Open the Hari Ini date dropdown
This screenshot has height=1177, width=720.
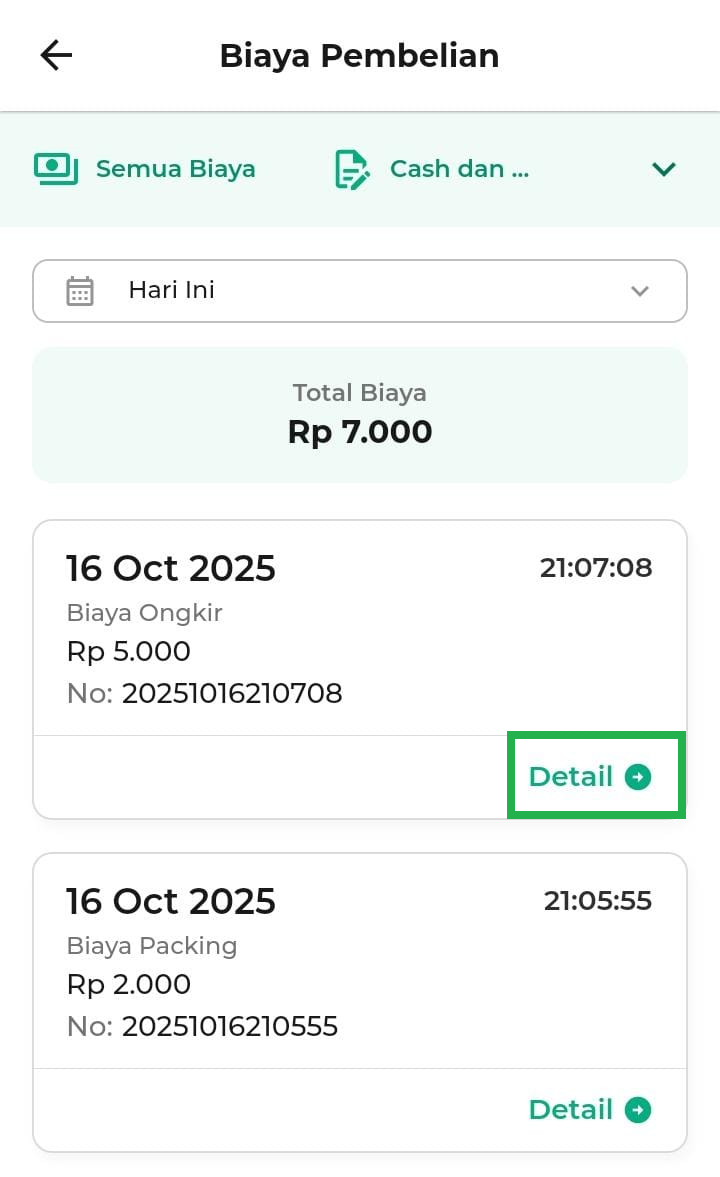coord(359,291)
